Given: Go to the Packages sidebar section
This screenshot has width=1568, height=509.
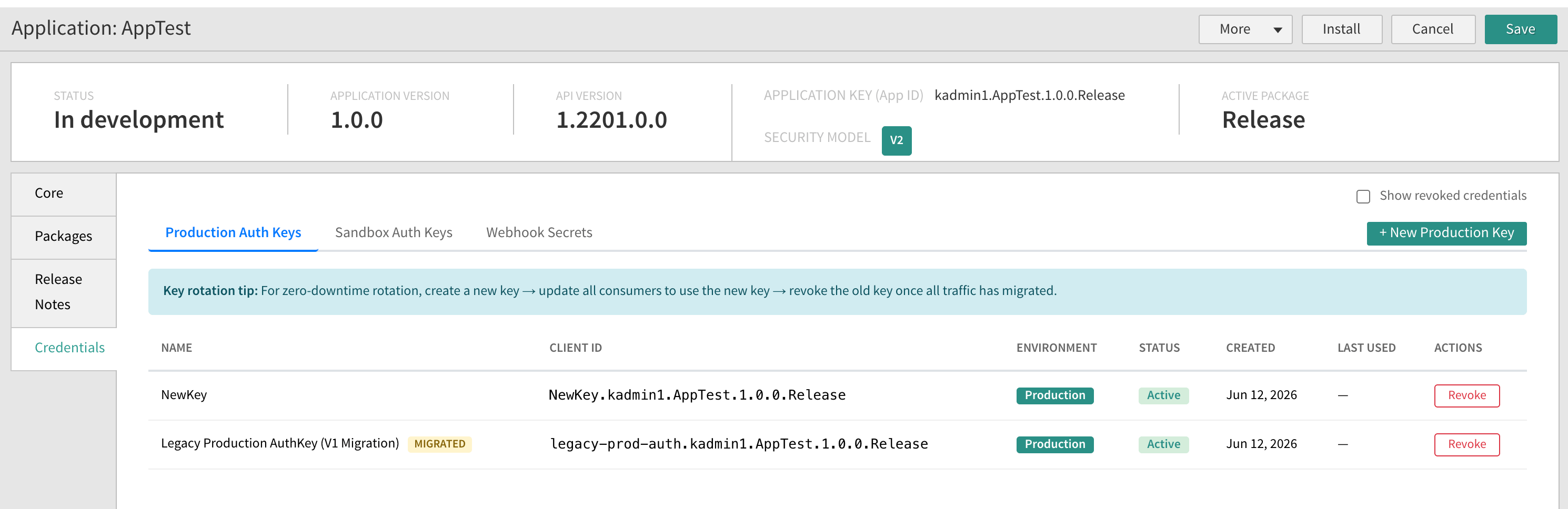Looking at the screenshot, I should (x=63, y=237).
